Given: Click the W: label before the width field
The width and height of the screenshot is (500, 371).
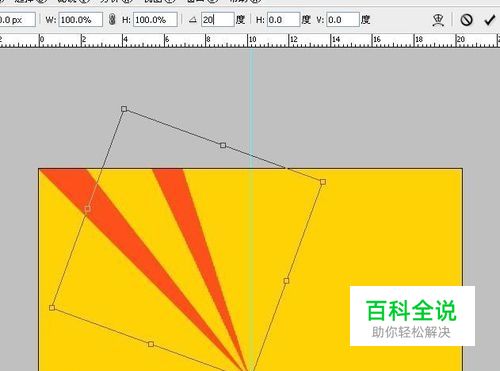Looking at the screenshot, I should click(51, 20).
